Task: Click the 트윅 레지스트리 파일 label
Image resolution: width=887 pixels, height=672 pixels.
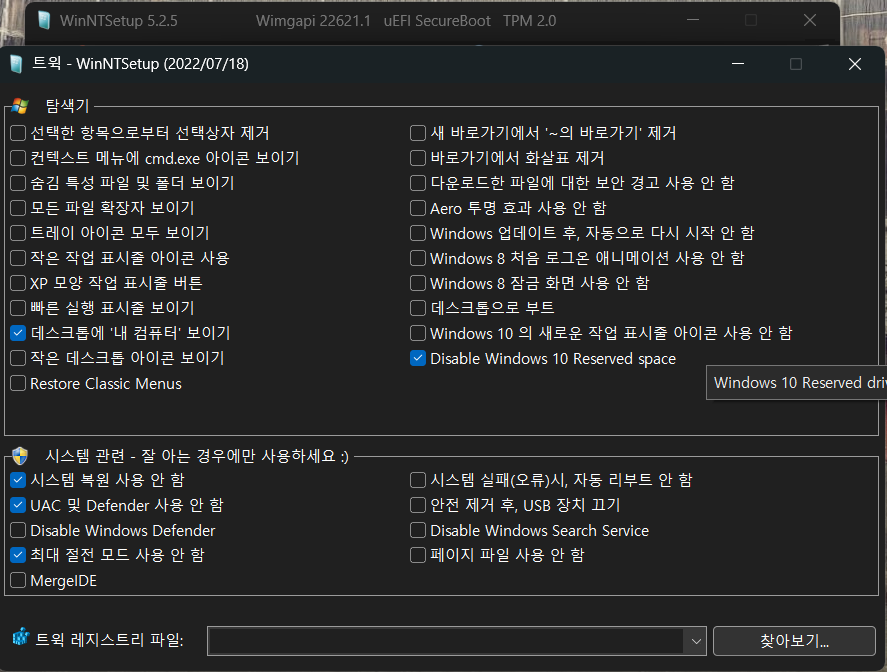Action: pos(110,640)
